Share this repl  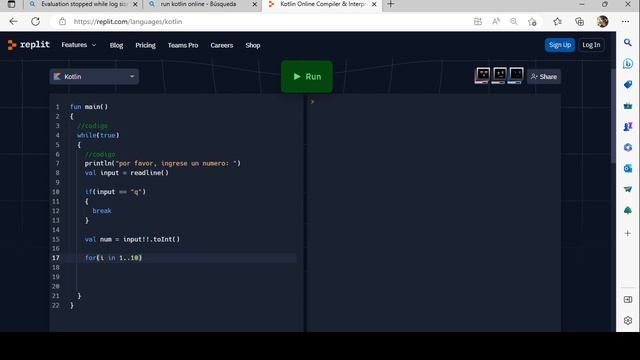[544, 76]
